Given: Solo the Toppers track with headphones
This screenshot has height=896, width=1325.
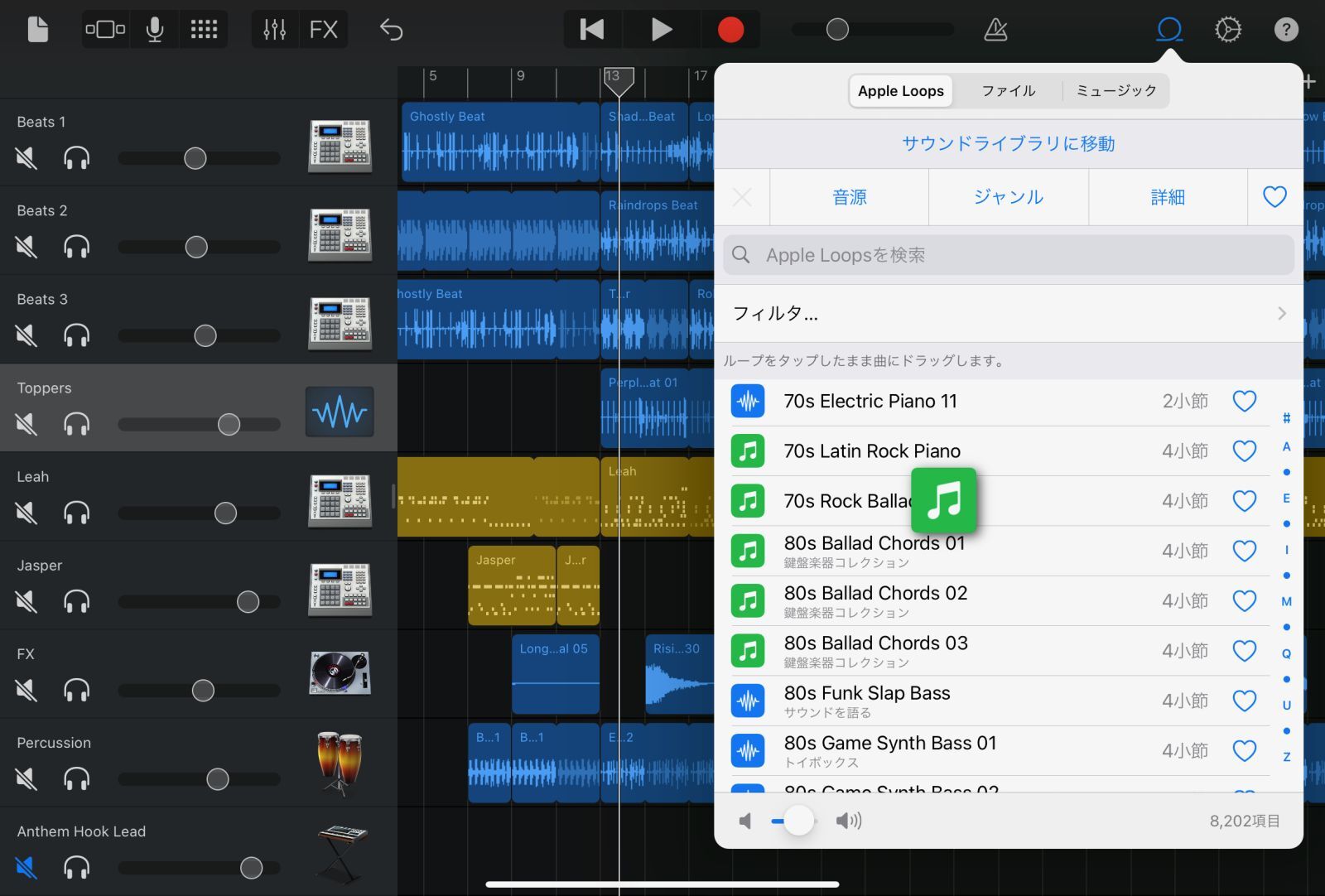Looking at the screenshot, I should point(76,424).
